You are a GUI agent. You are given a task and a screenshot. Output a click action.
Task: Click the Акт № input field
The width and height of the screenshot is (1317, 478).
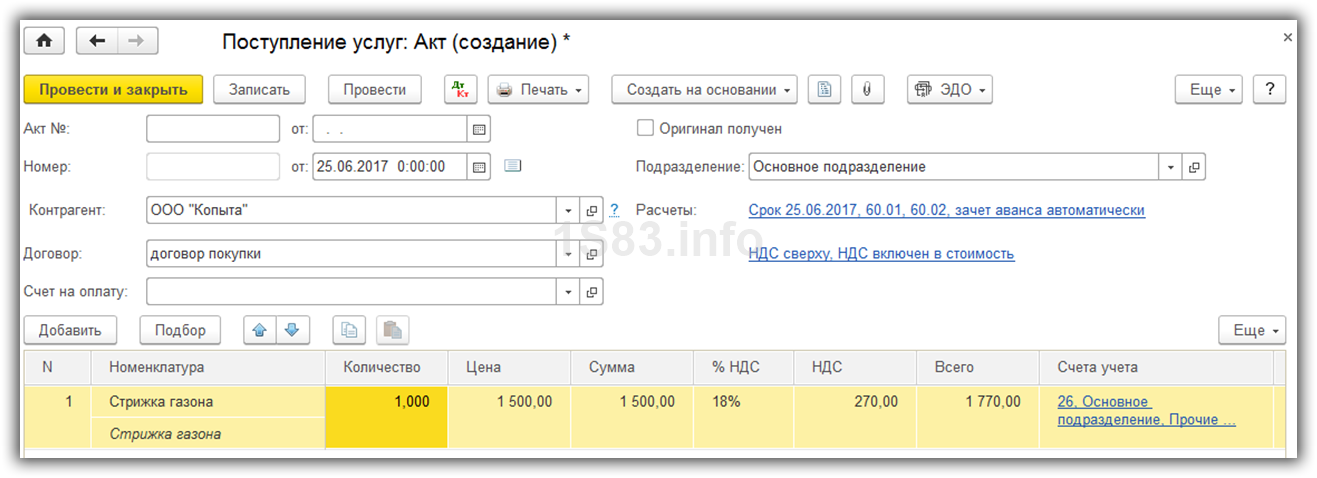[x=213, y=129]
